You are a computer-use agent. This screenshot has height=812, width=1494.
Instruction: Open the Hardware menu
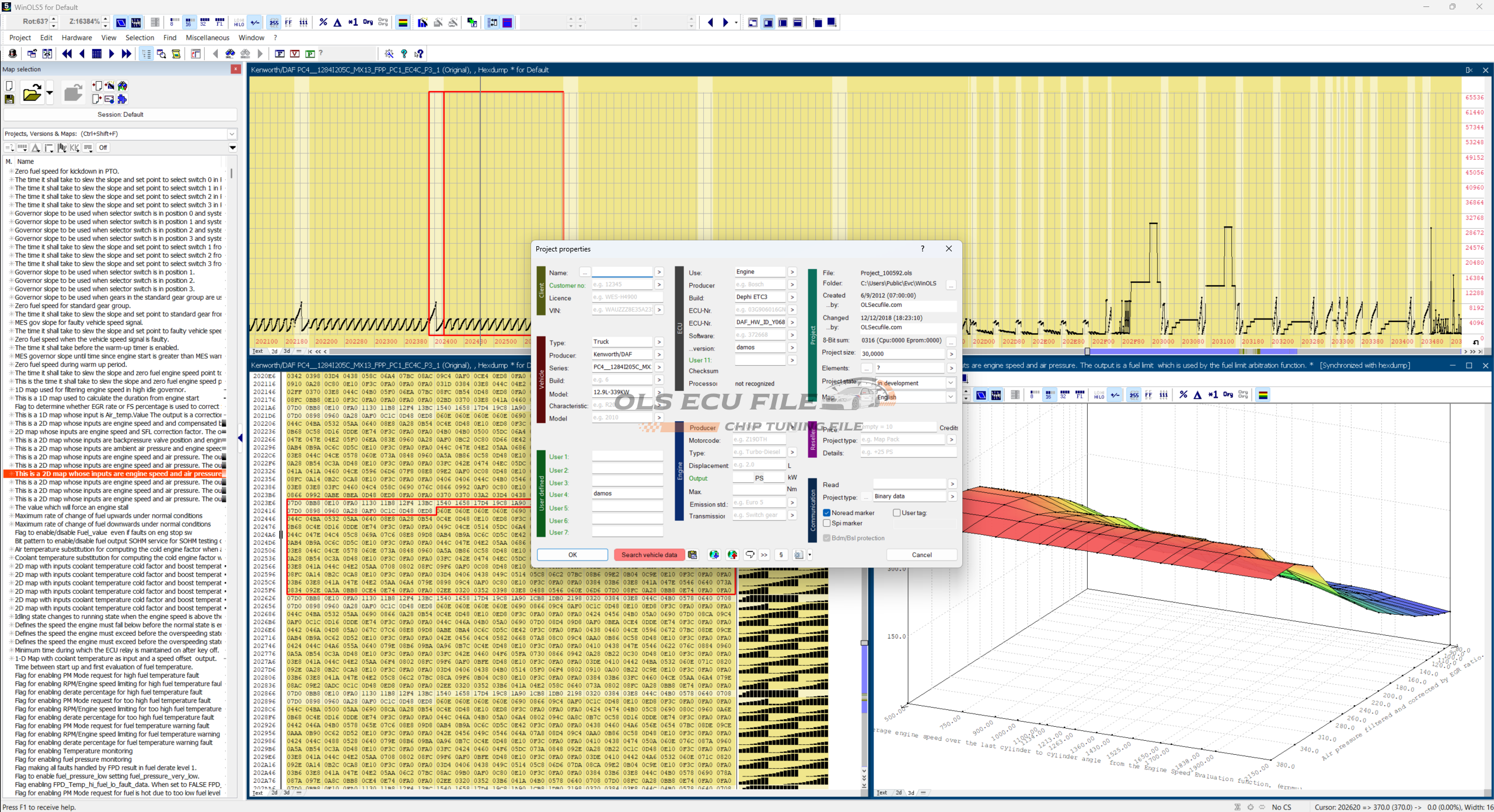pyautogui.click(x=76, y=38)
